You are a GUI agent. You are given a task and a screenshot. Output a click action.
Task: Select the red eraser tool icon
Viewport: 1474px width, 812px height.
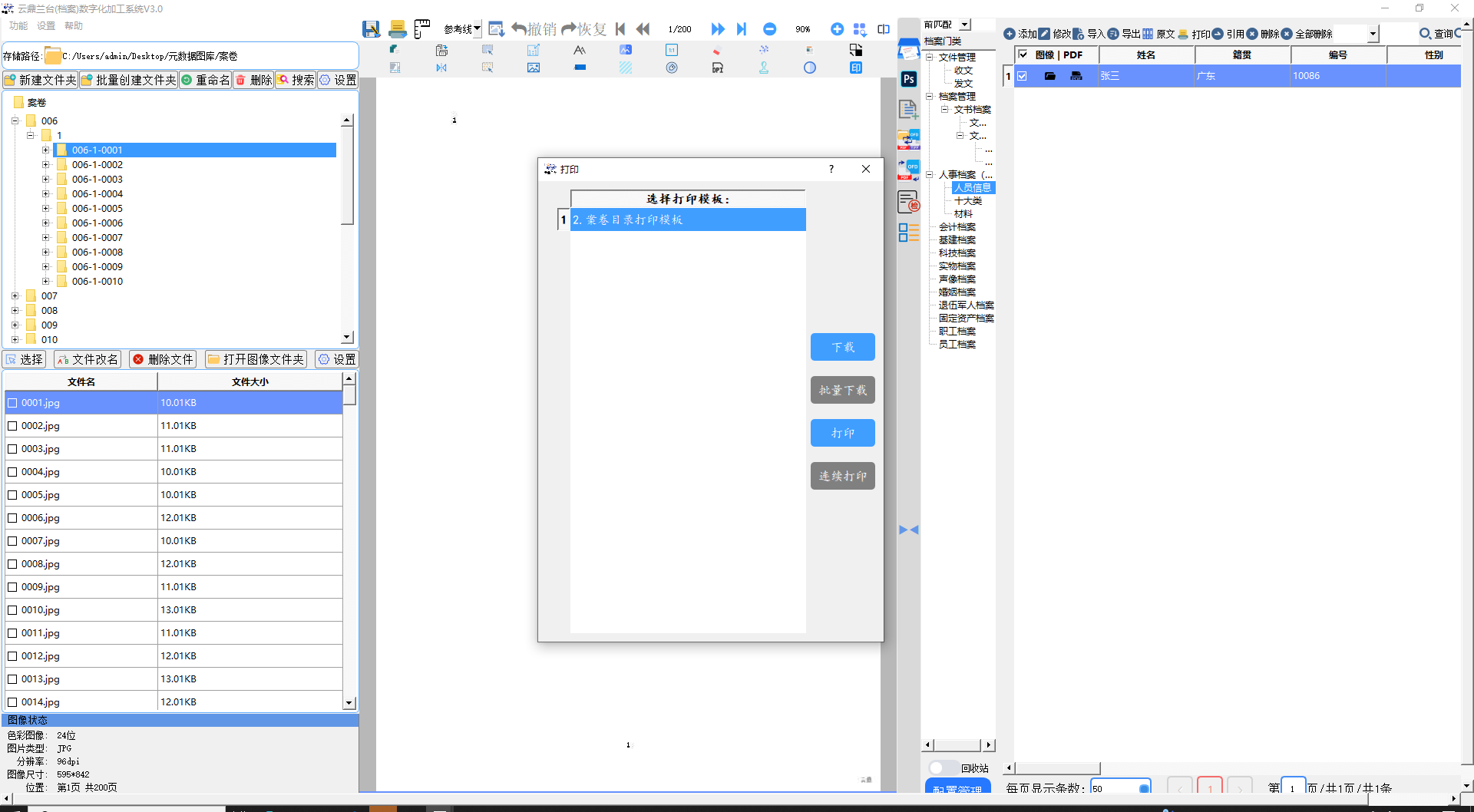(717, 51)
